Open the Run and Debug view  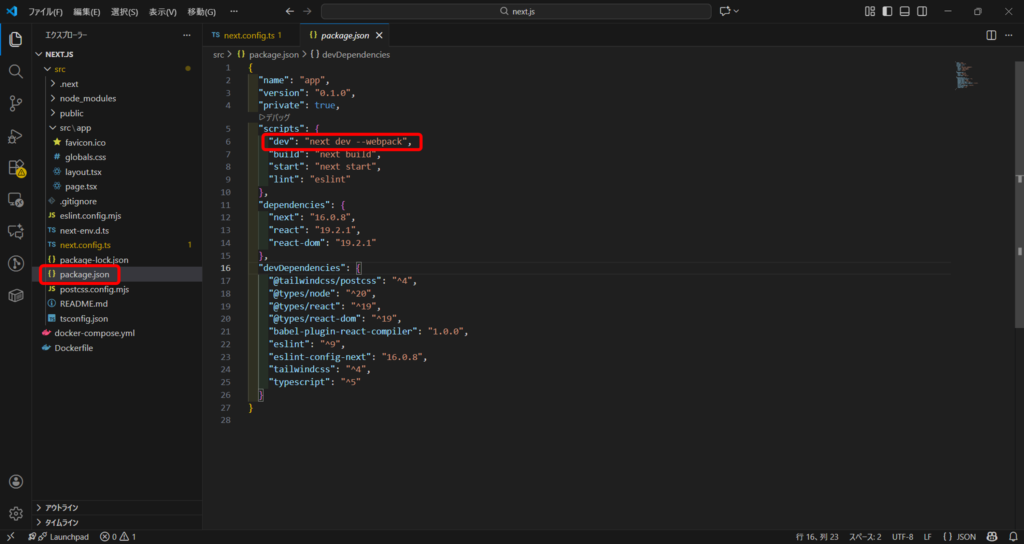(x=15, y=136)
